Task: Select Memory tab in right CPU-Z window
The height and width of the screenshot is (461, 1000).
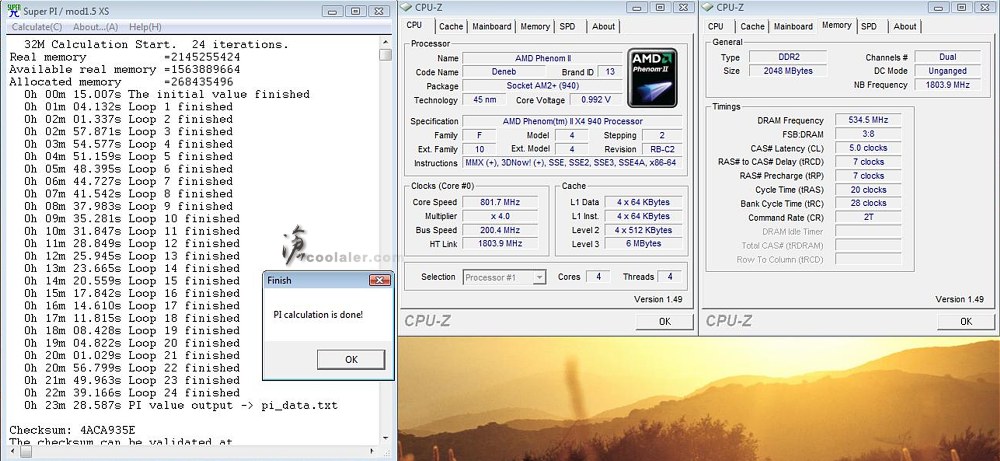Action: 837,26
